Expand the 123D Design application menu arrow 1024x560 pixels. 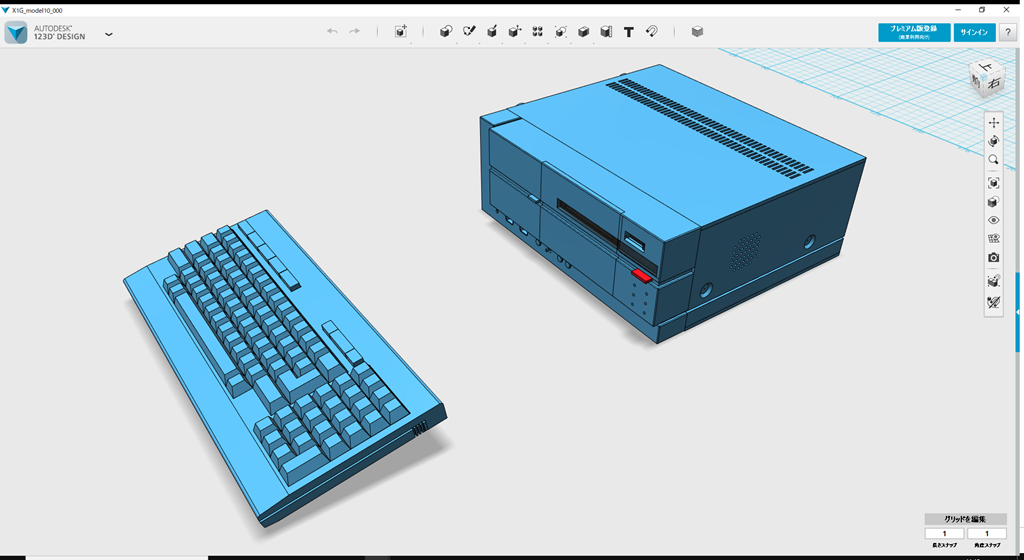tap(108, 34)
